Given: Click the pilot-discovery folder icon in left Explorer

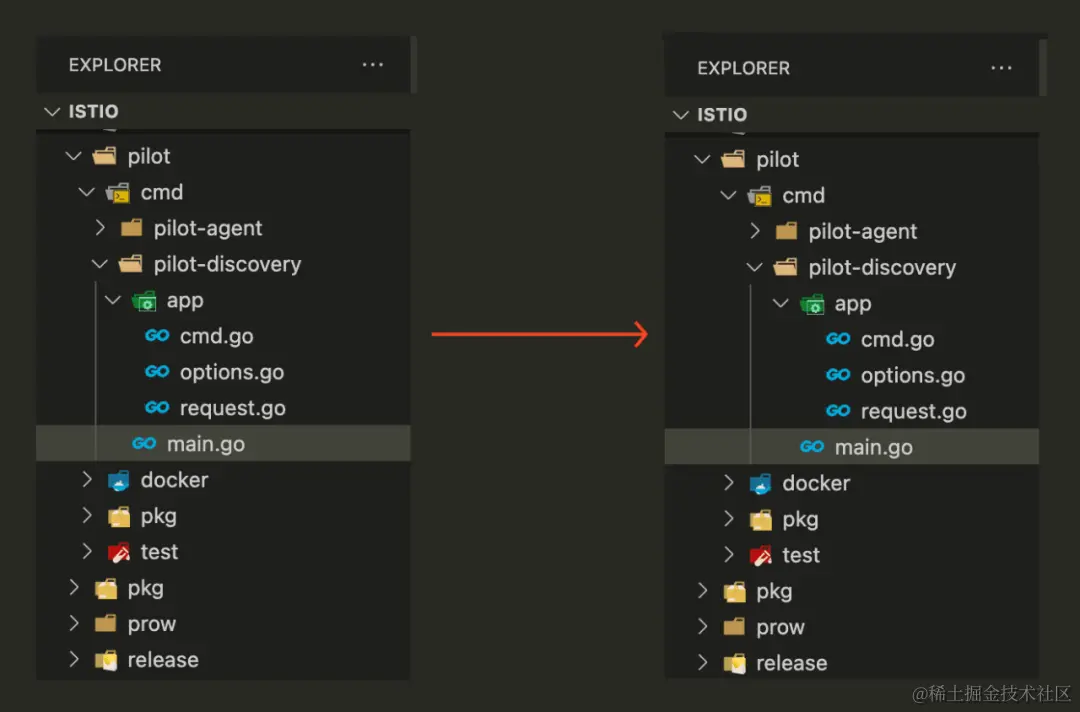Looking at the screenshot, I should [131, 264].
